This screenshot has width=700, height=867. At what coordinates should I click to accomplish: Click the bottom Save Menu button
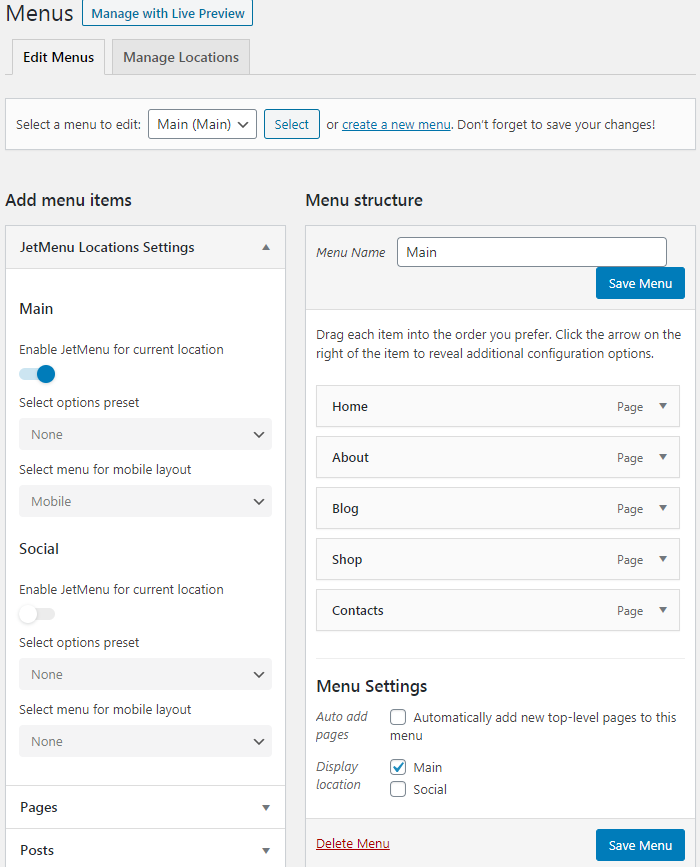640,845
